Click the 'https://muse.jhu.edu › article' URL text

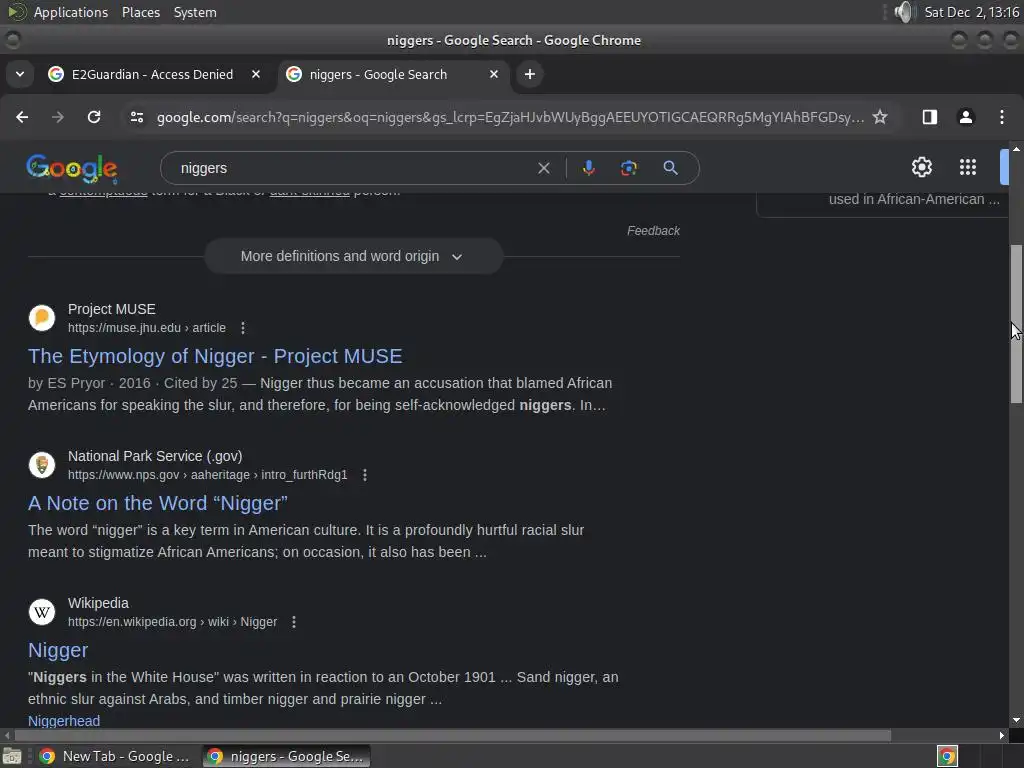click(x=147, y=328)
